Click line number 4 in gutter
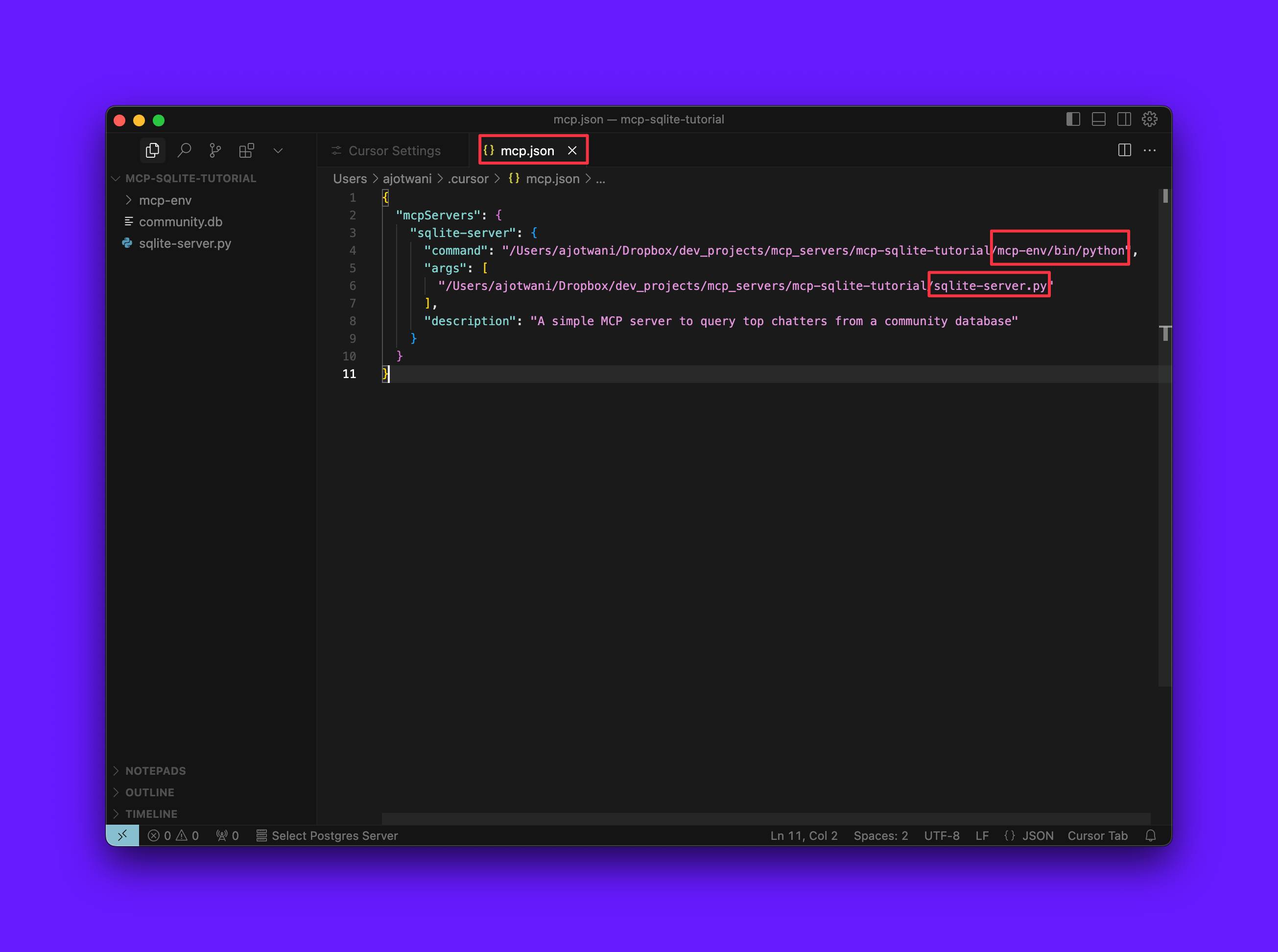This screenshot has width=1278, height=952. coord(352,251)
